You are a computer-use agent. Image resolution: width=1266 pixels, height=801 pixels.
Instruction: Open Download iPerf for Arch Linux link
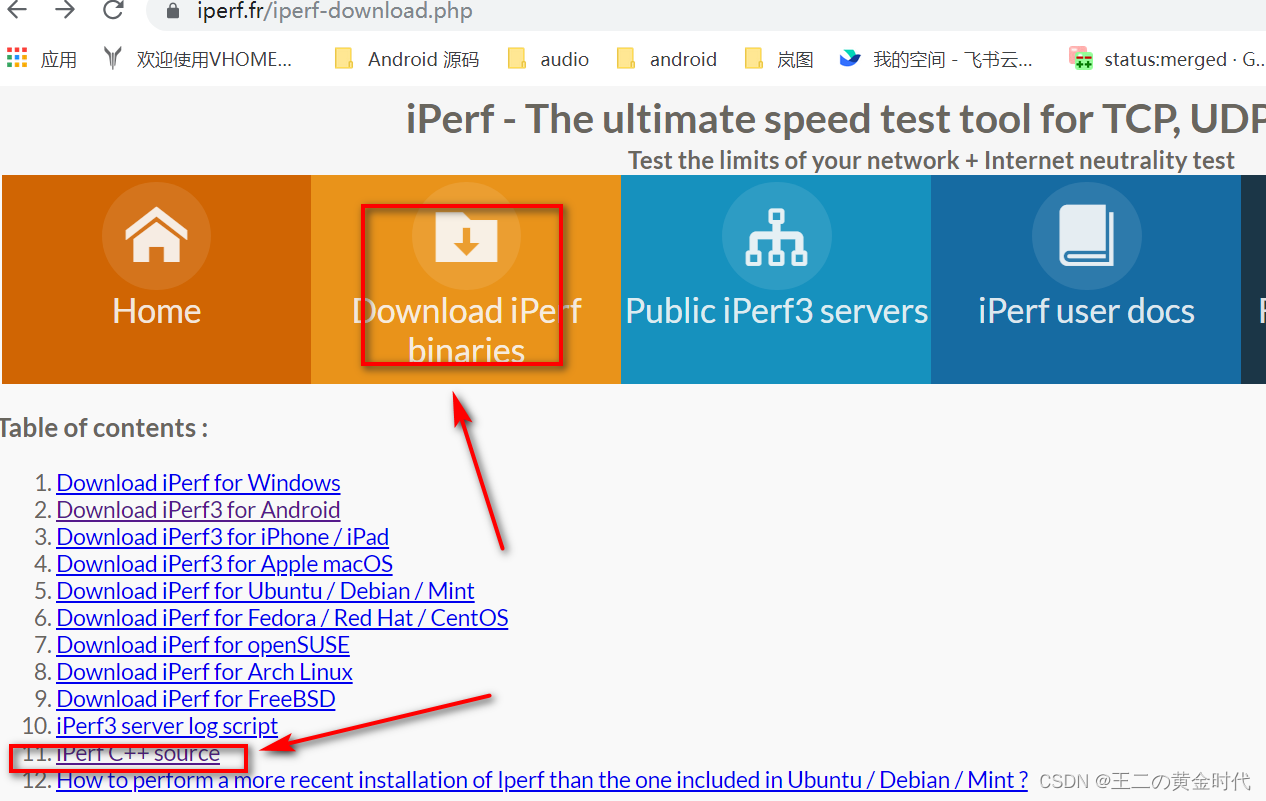tap(204, 672)
